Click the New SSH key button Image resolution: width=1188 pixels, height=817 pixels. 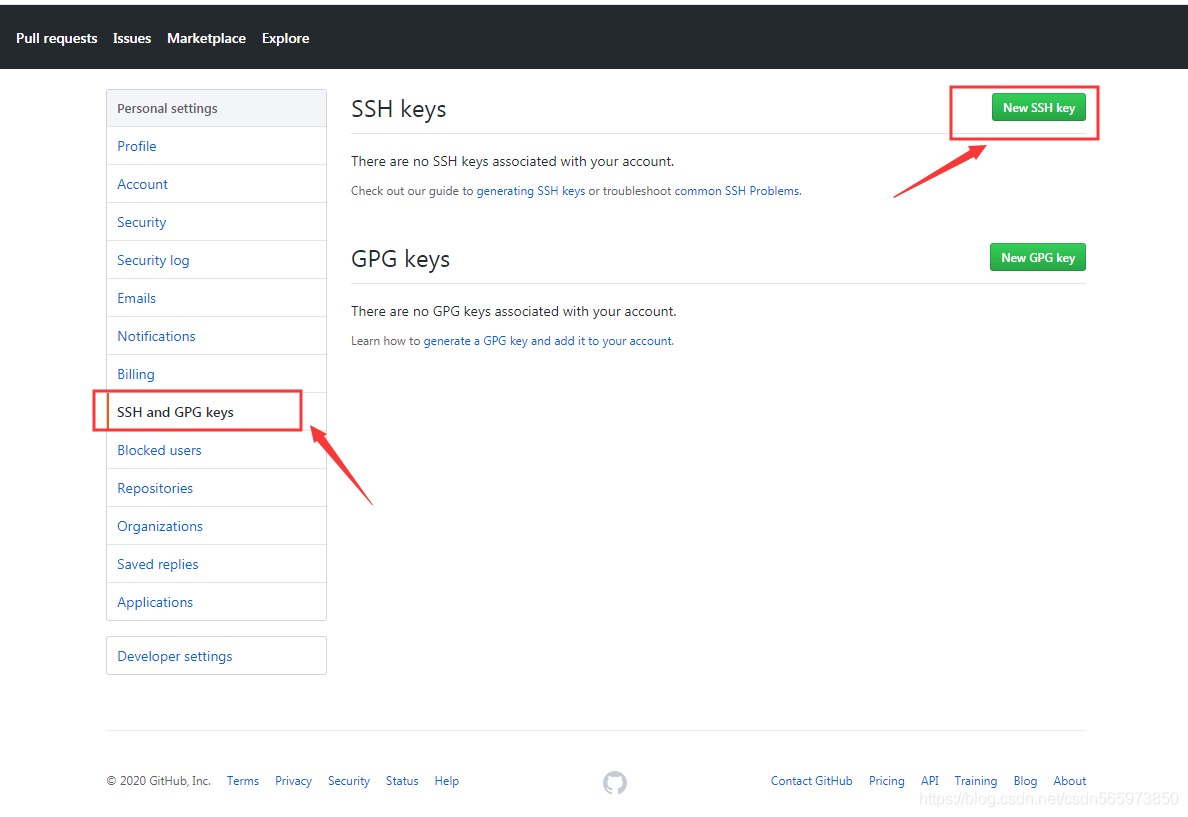pos(1039,108)
